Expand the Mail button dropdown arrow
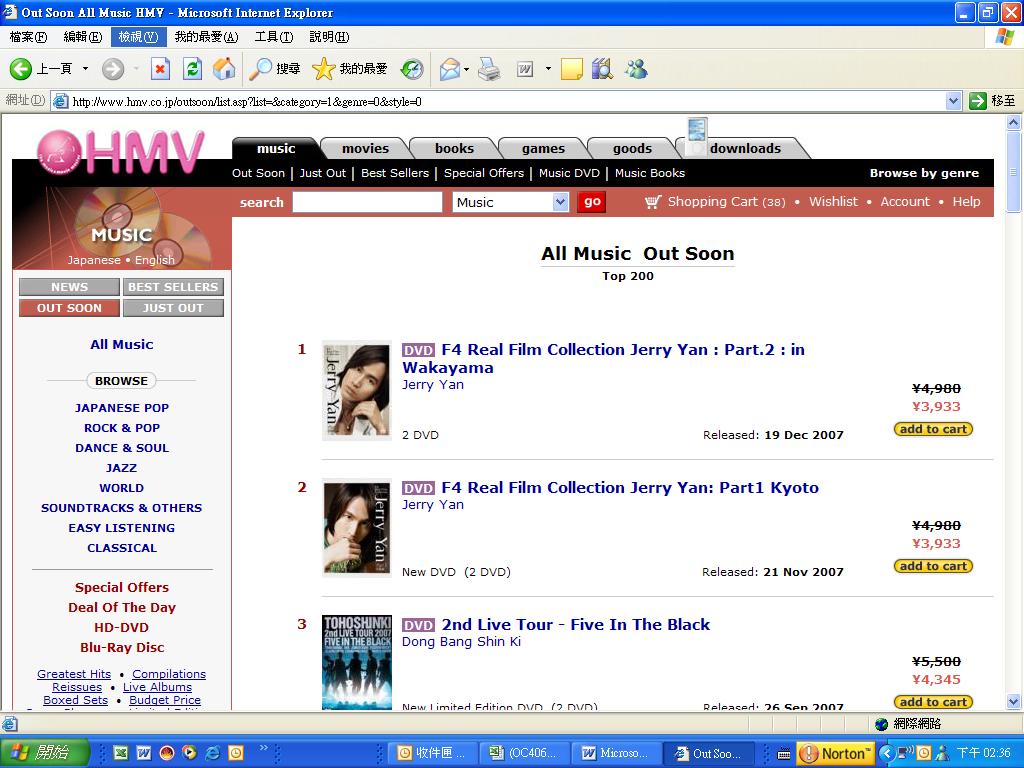1024x768 pixels. [x=466, y=69]
